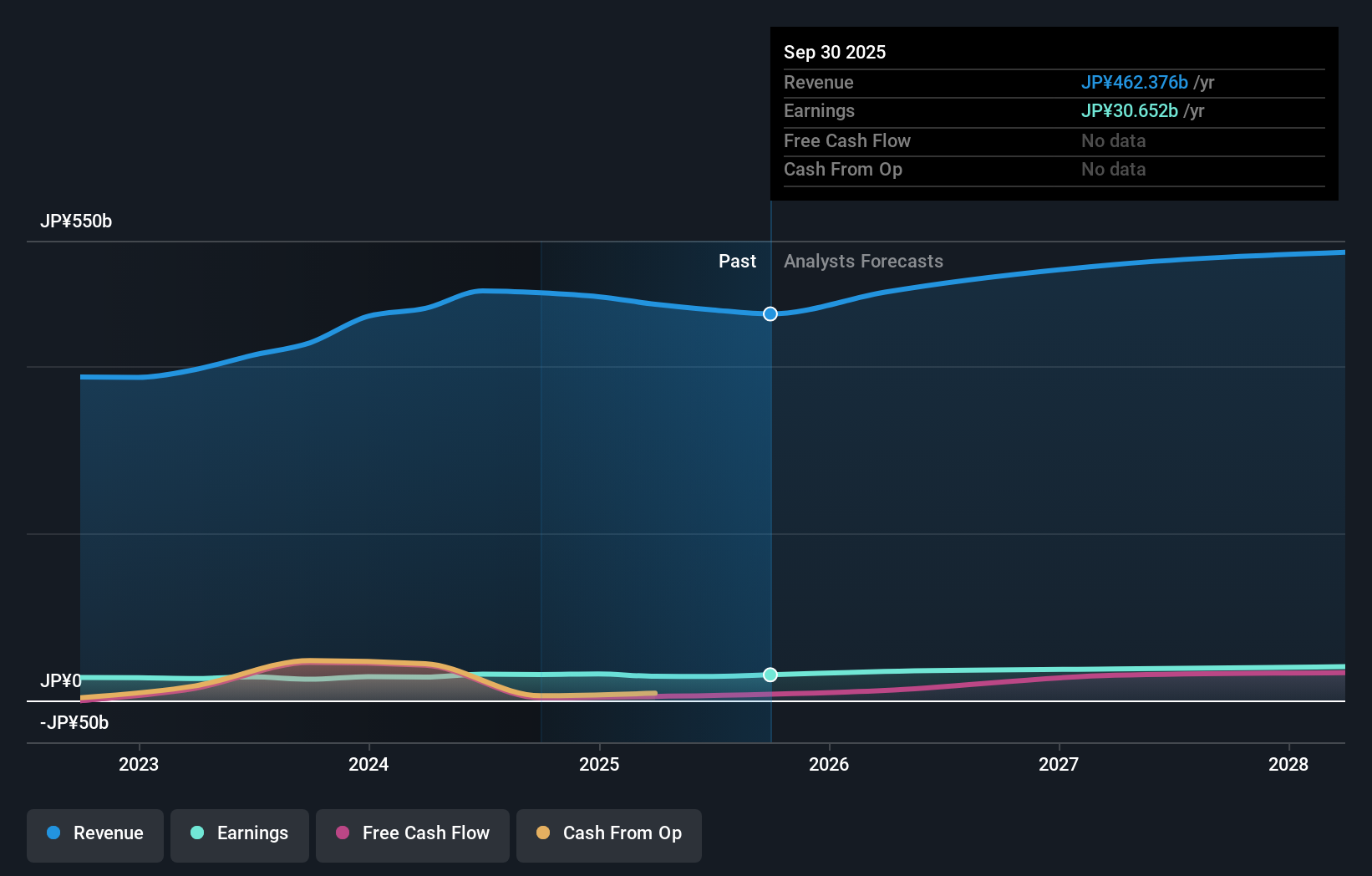This screenshot has width=1372, height=876.
Task: Select the earnings data point marker on the chart
Action: [770, 675]
